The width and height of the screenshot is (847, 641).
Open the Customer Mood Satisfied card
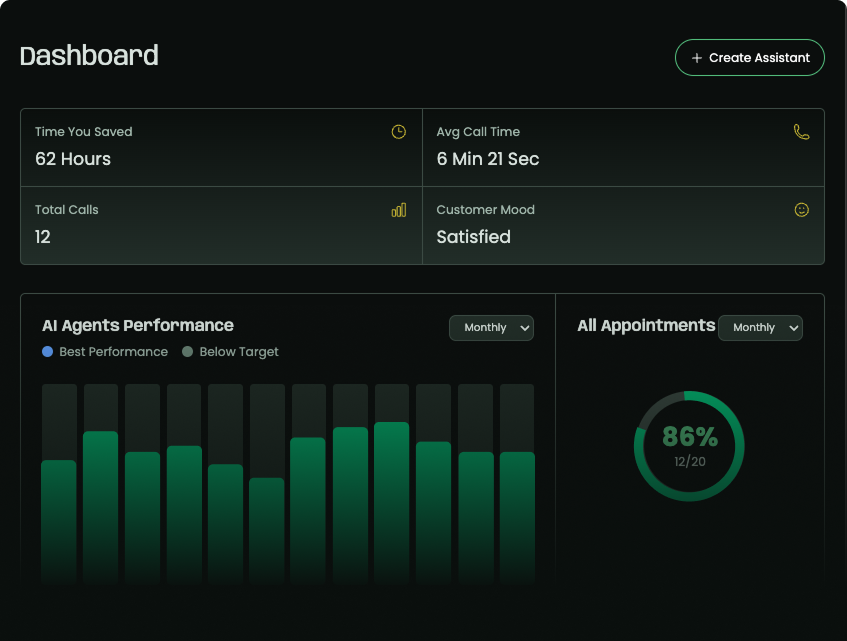[623, 225]
